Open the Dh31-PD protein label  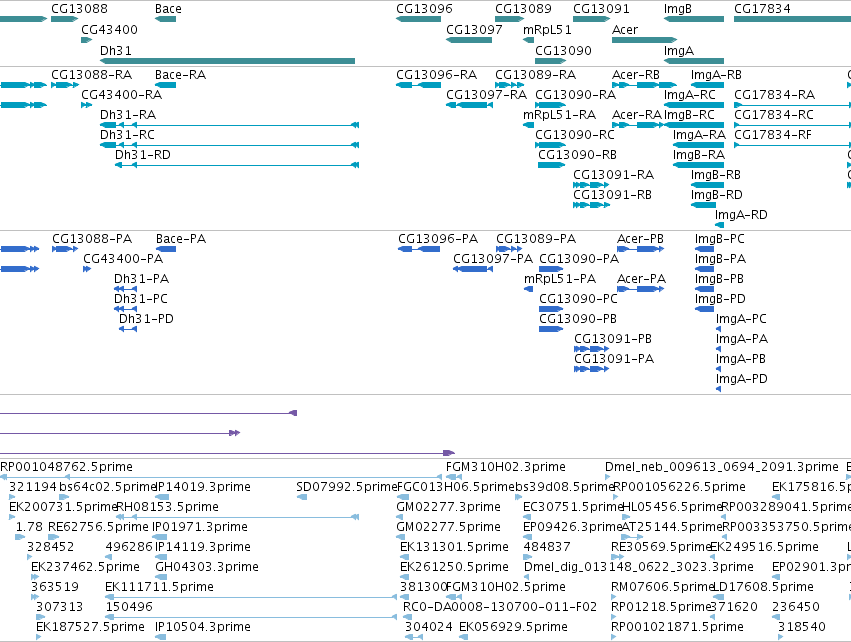coord(146,319)
